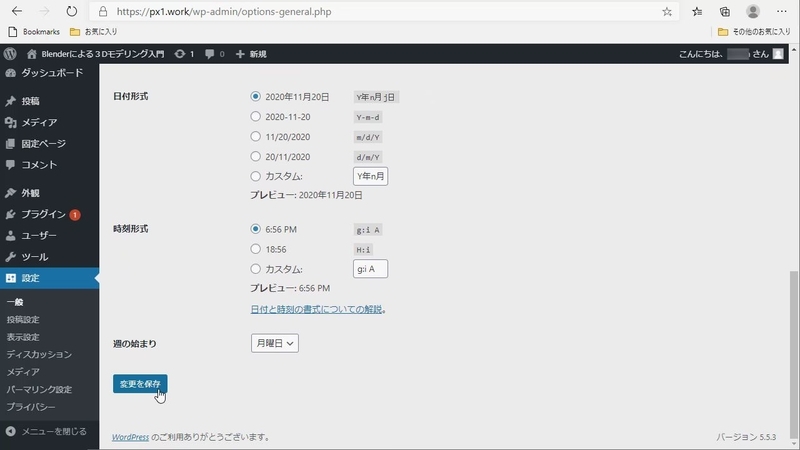Screen dimensions: 800x450
Task: Open the browser settings ellipsis menu
Action: 781,11
